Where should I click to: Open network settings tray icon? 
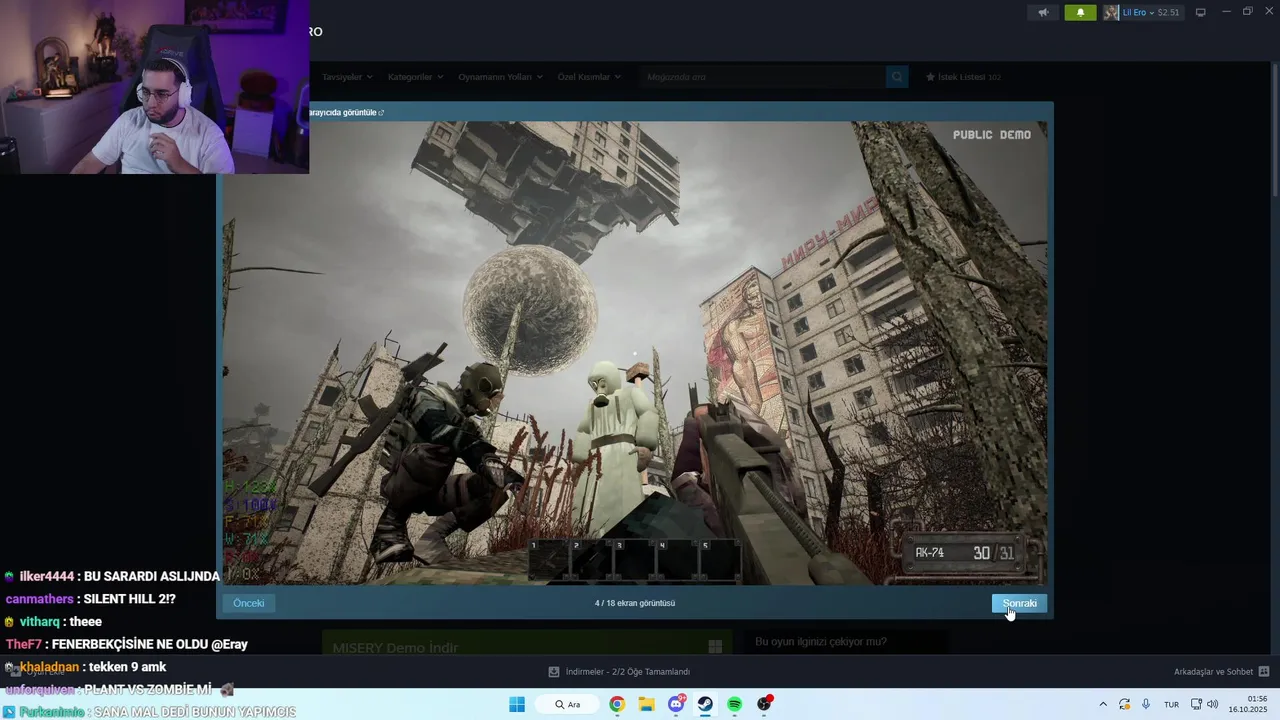[x=1196, y=704]
